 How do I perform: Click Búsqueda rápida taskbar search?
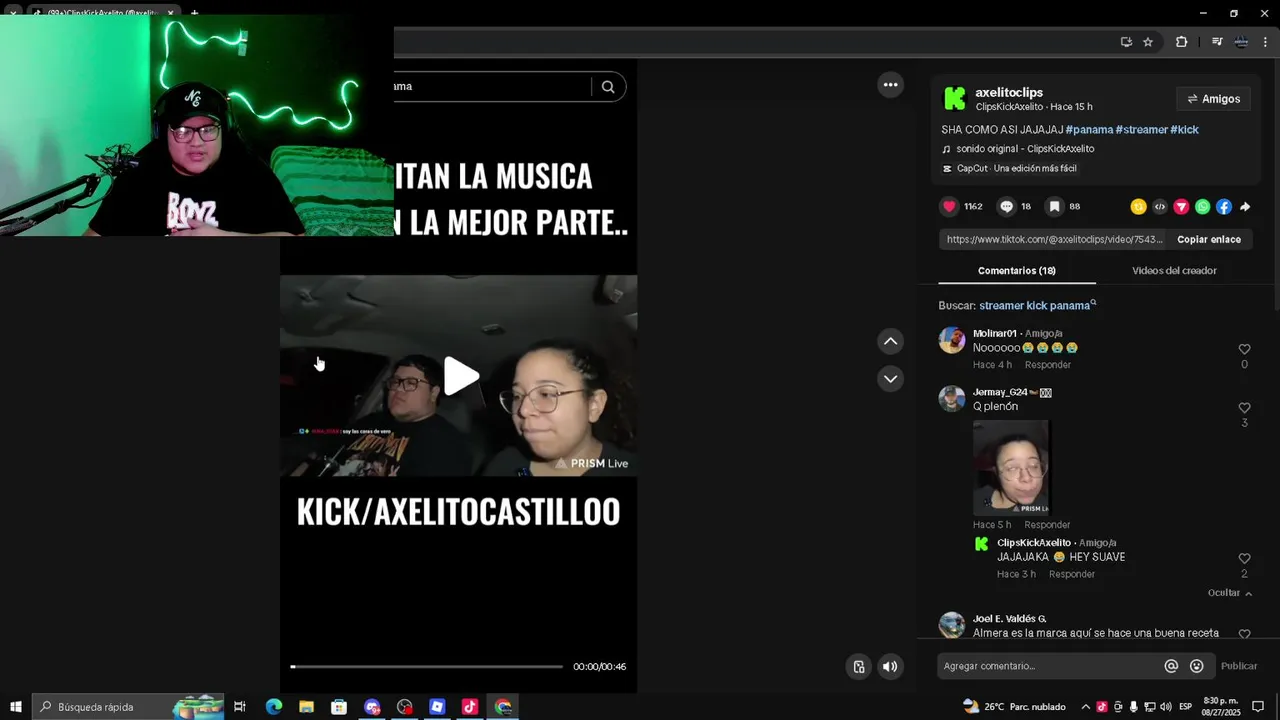click(x=129, y=707)
